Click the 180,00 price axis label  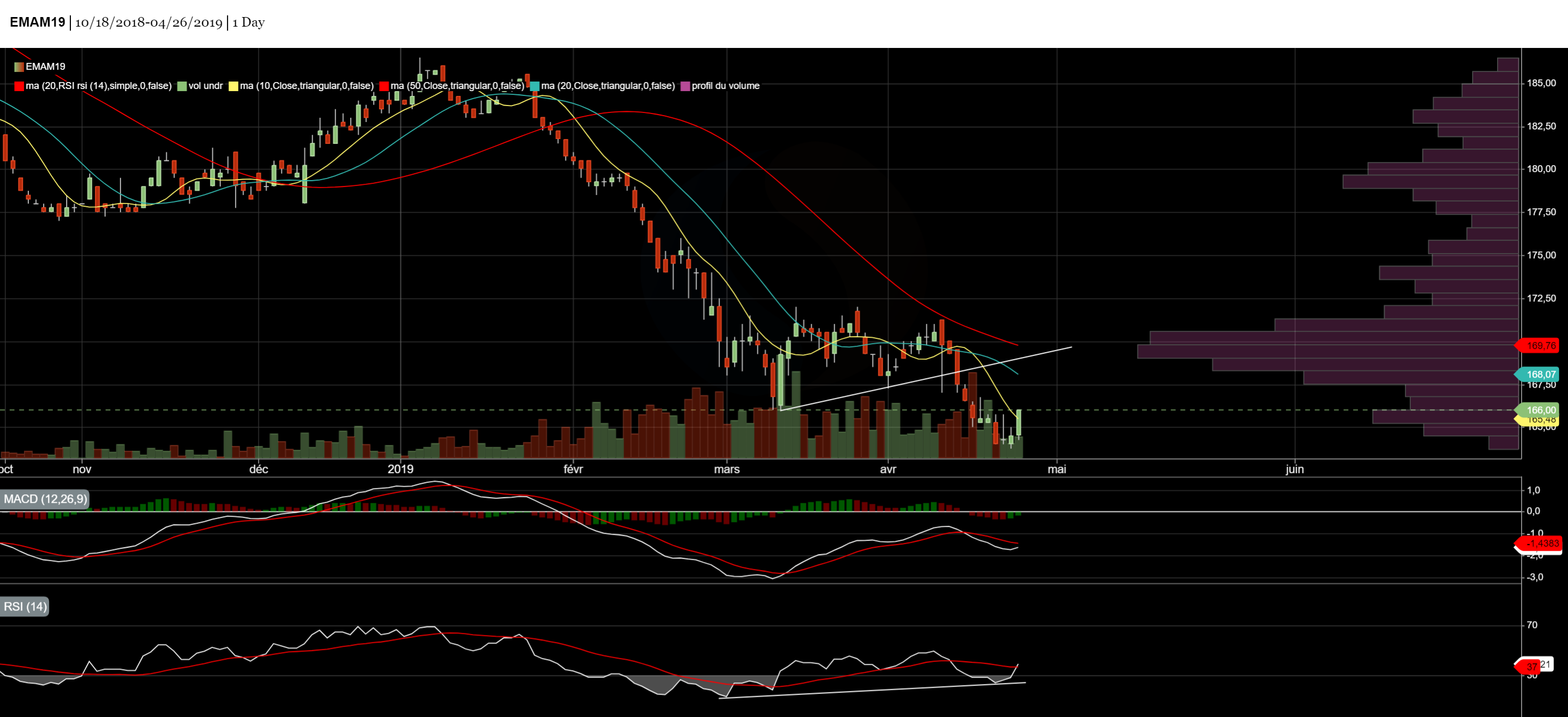(1541, 169)
